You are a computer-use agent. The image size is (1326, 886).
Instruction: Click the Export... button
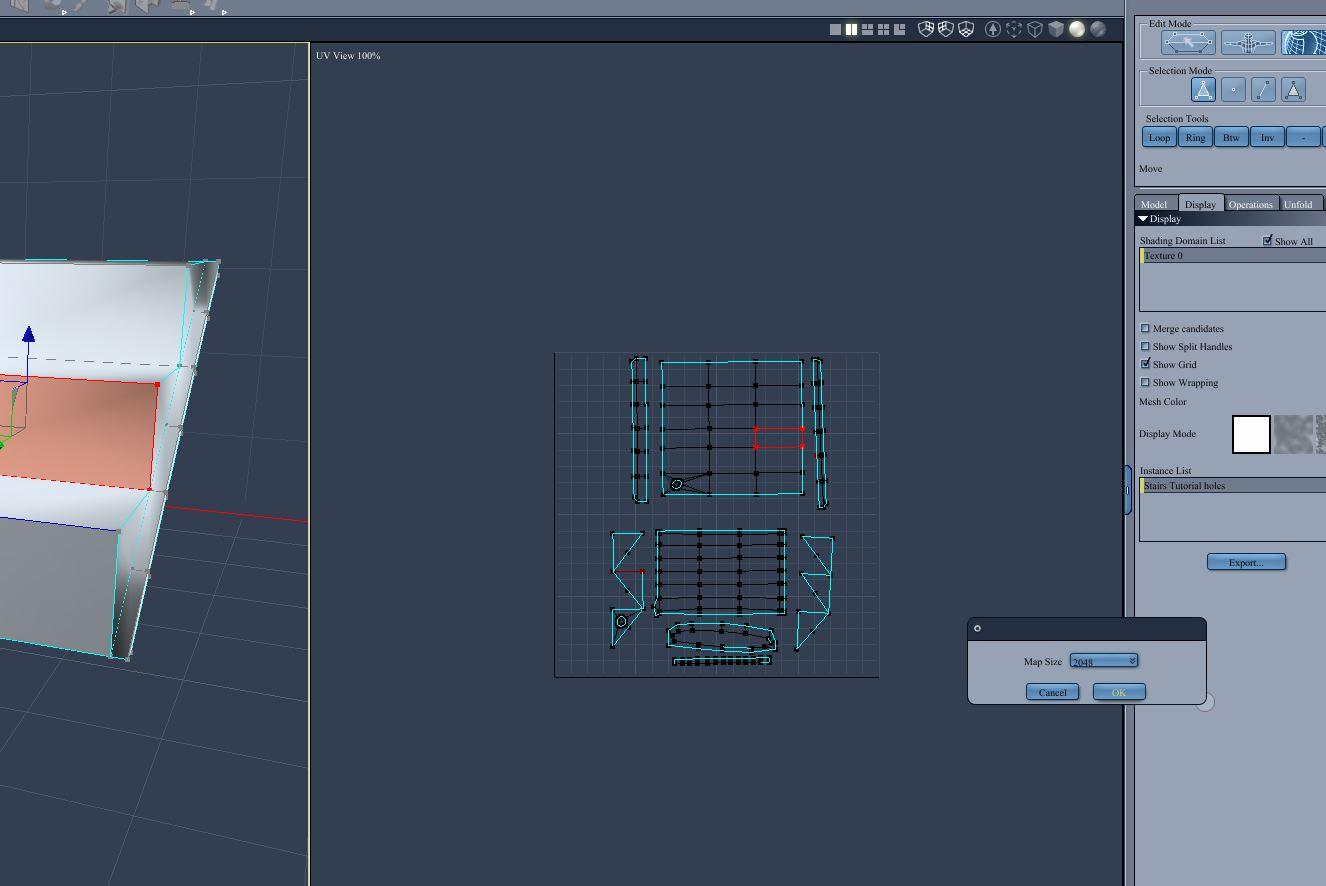coord(1246,562)
